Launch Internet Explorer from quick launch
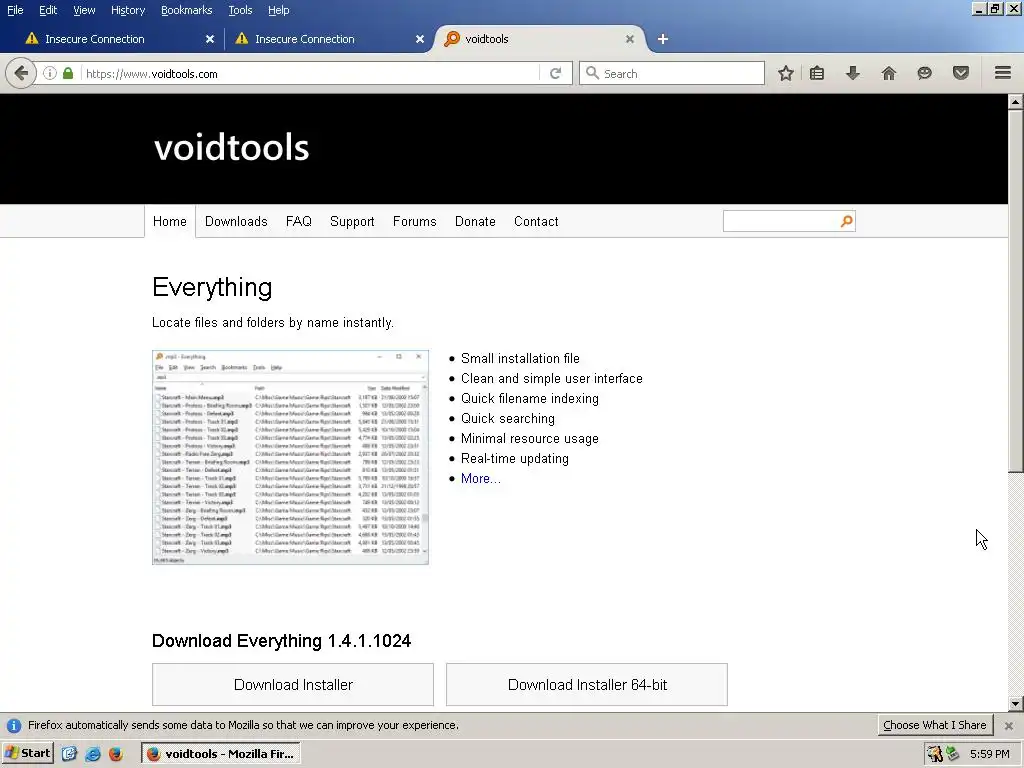Viewport: 1024px width, 768px height. (x=93, y=754)
